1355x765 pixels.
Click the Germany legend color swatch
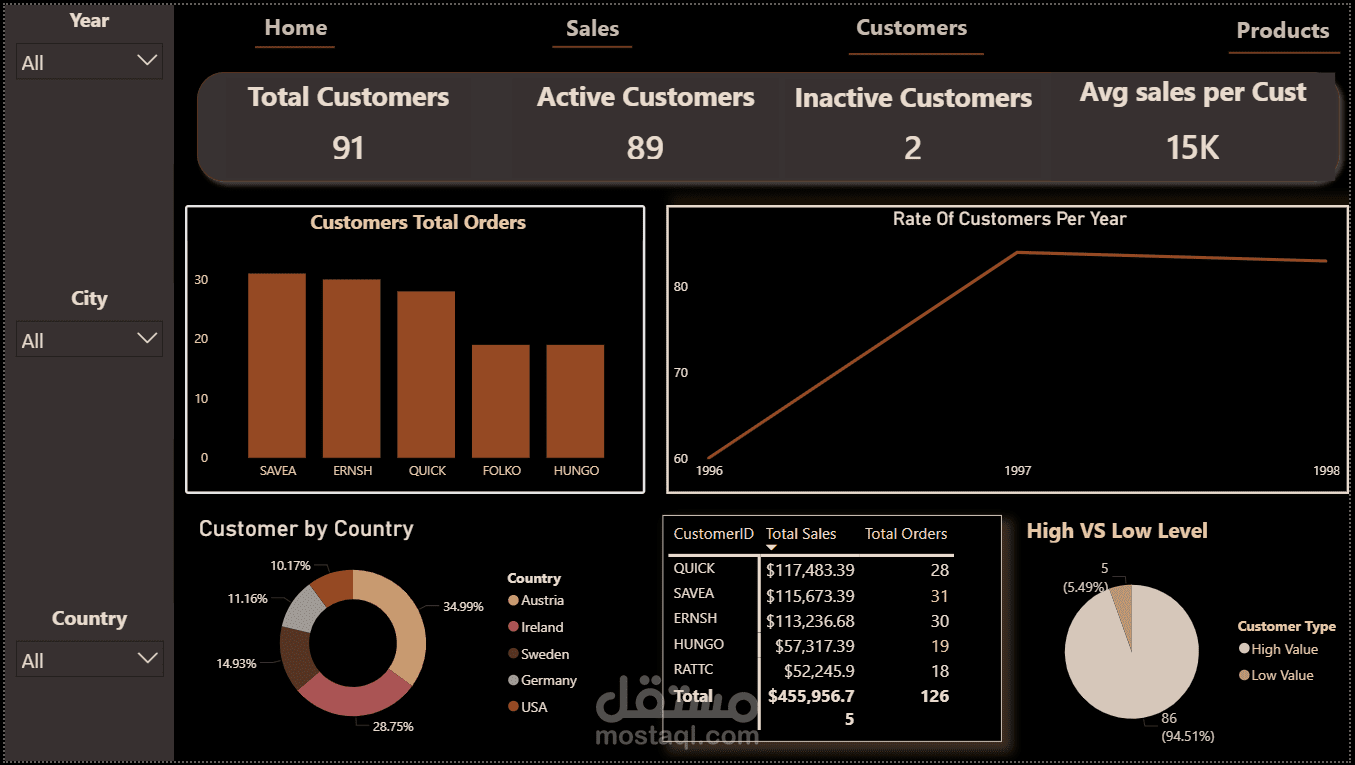514,680
